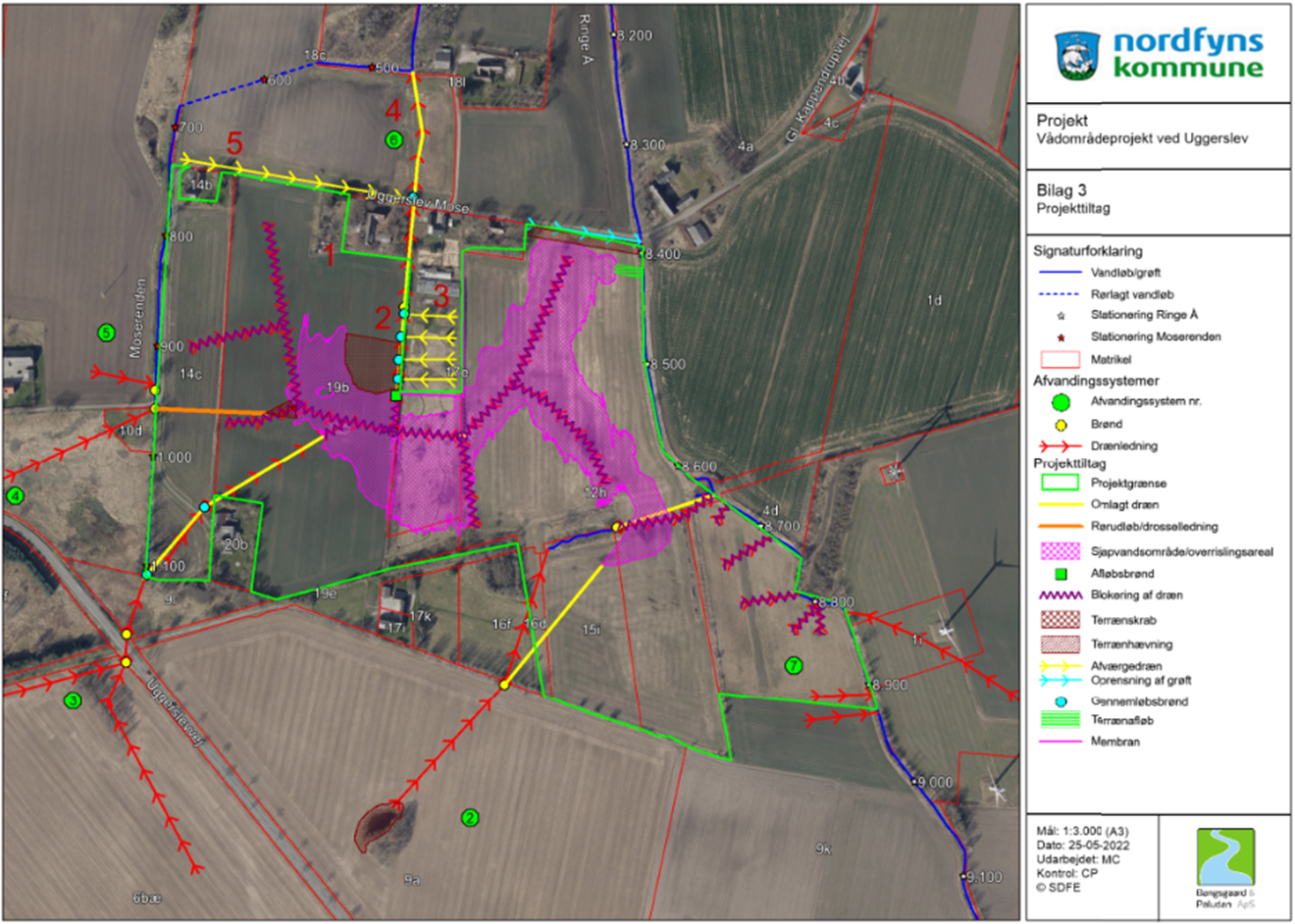The height and width of the screenshot is (924, 1295).
Task: Click the yellow Brønd legend symbol
Action: click(1060, 425)
